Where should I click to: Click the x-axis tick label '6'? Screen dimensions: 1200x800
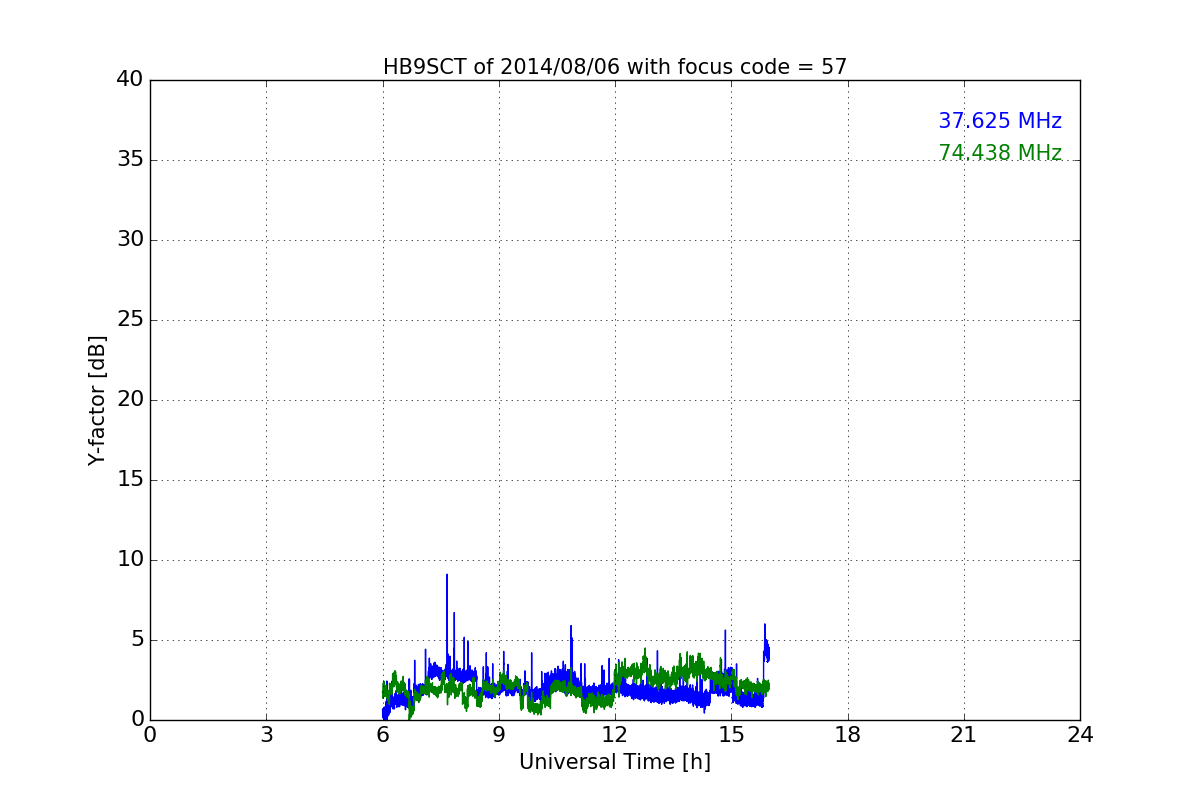pos(383,735)
